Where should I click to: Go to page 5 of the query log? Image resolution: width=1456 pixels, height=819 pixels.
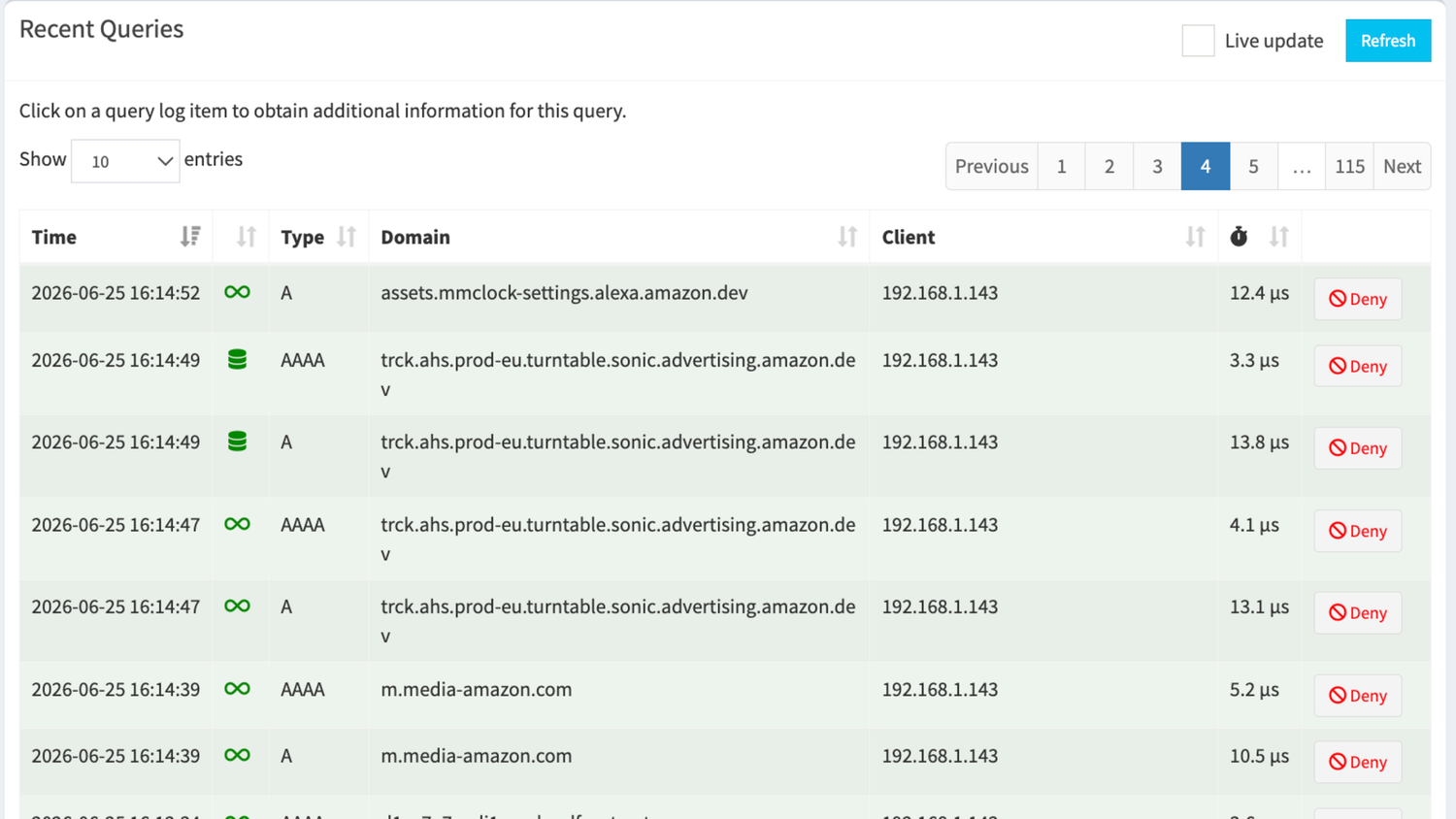click(x=1253, y=166)
